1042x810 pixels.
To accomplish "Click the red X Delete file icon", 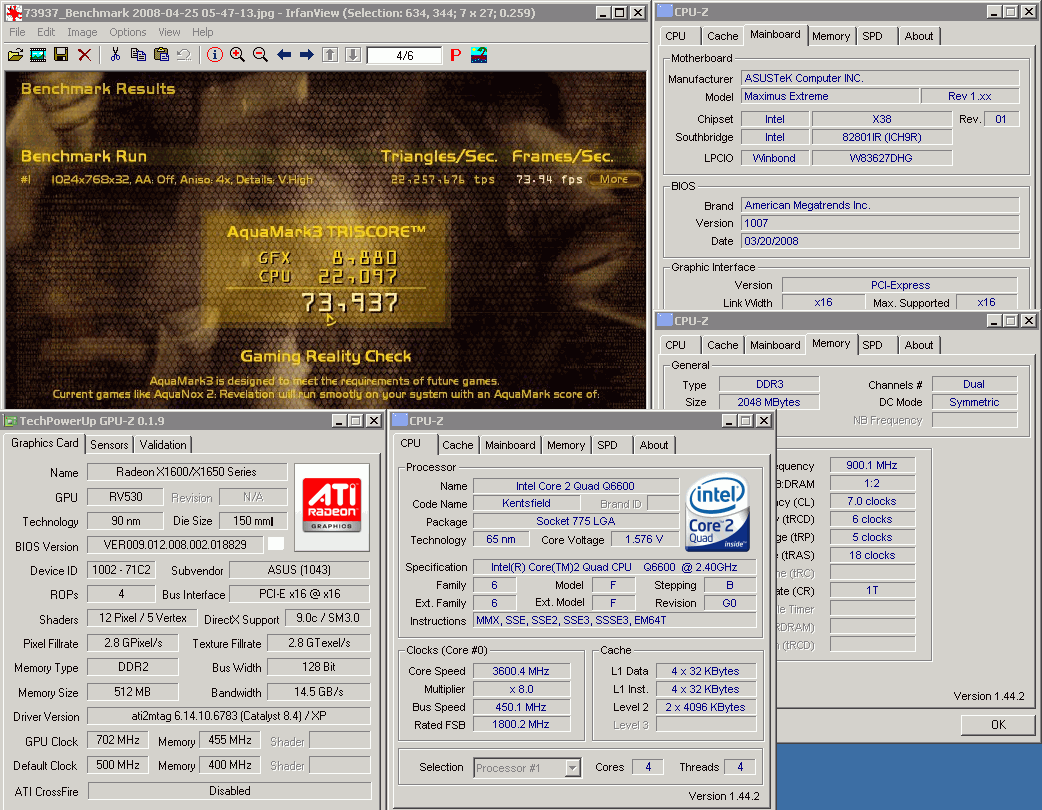I will pyautogui.click(x=84, y=54).
